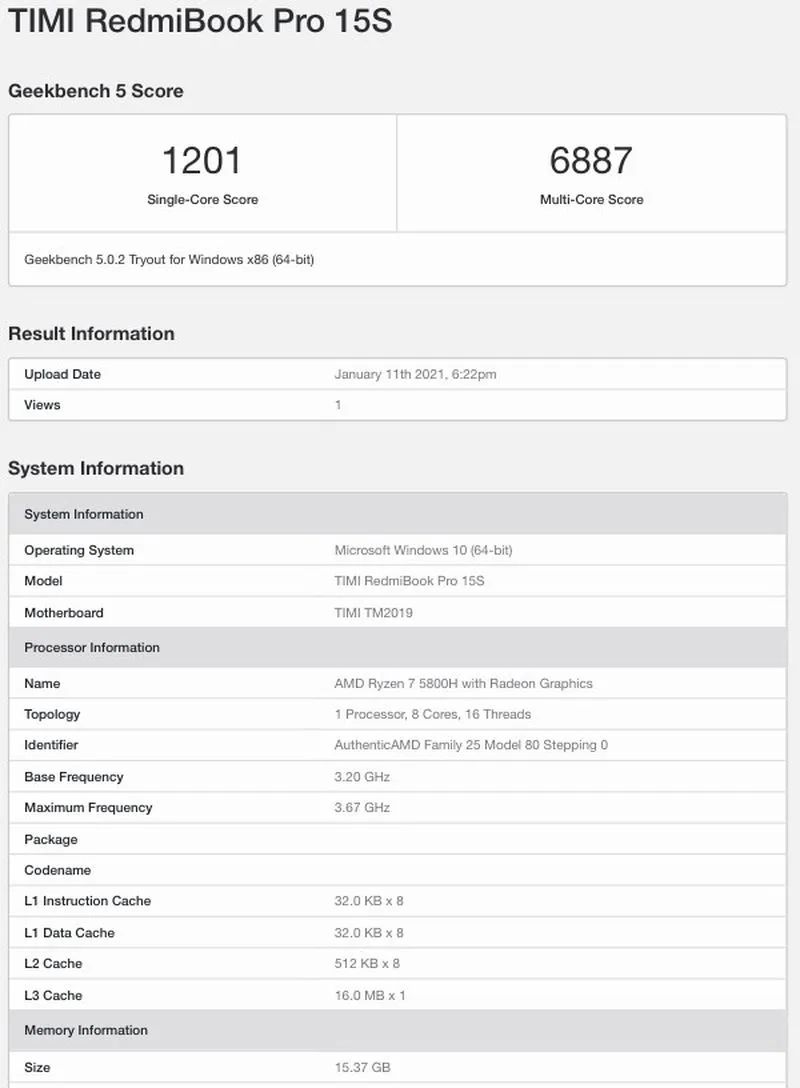Select the "L1 Instruction Cache" row label
800x1088 pixels.
click(87, 901)
